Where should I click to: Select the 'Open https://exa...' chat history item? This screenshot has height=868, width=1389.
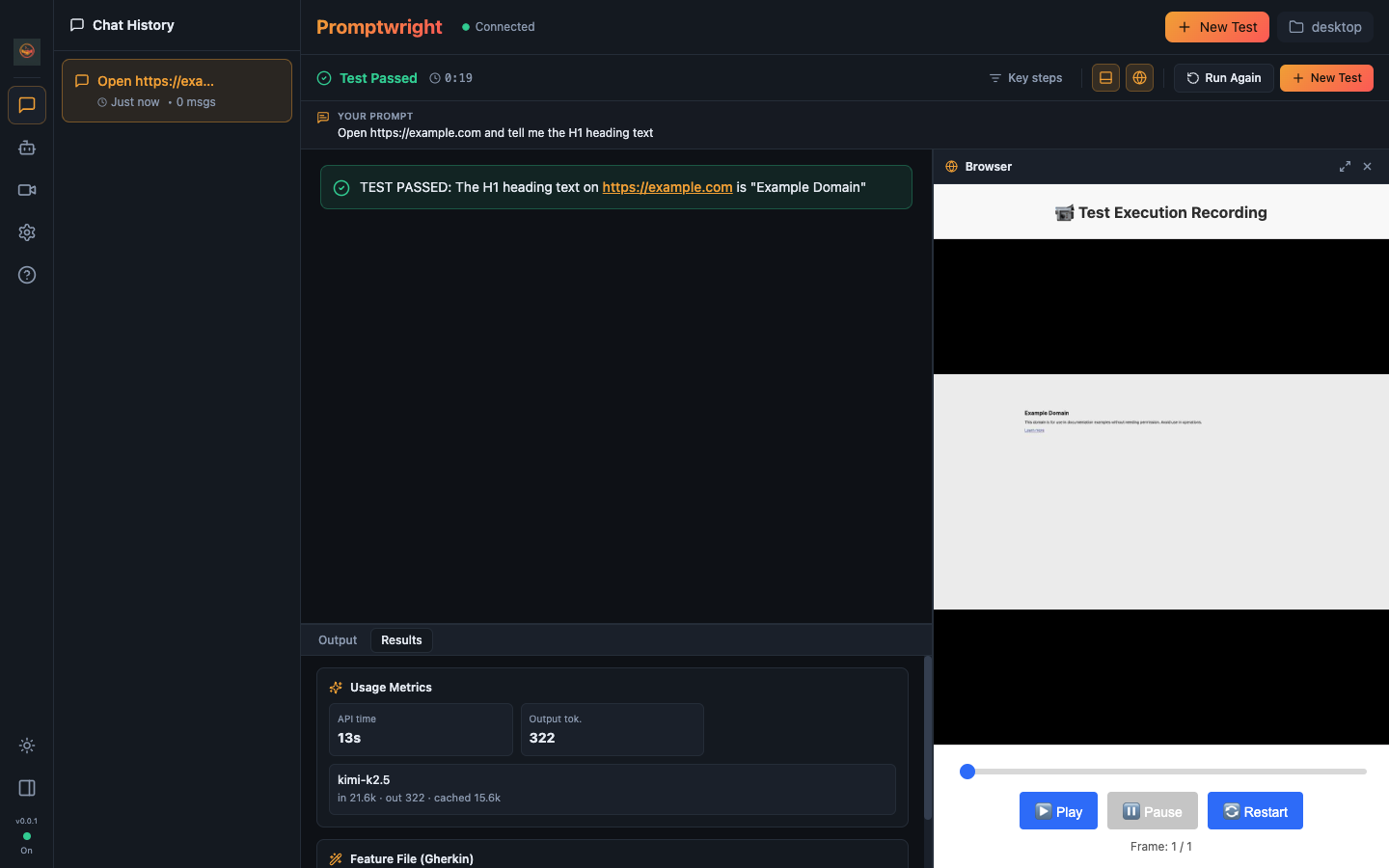[x=177, y=91]
